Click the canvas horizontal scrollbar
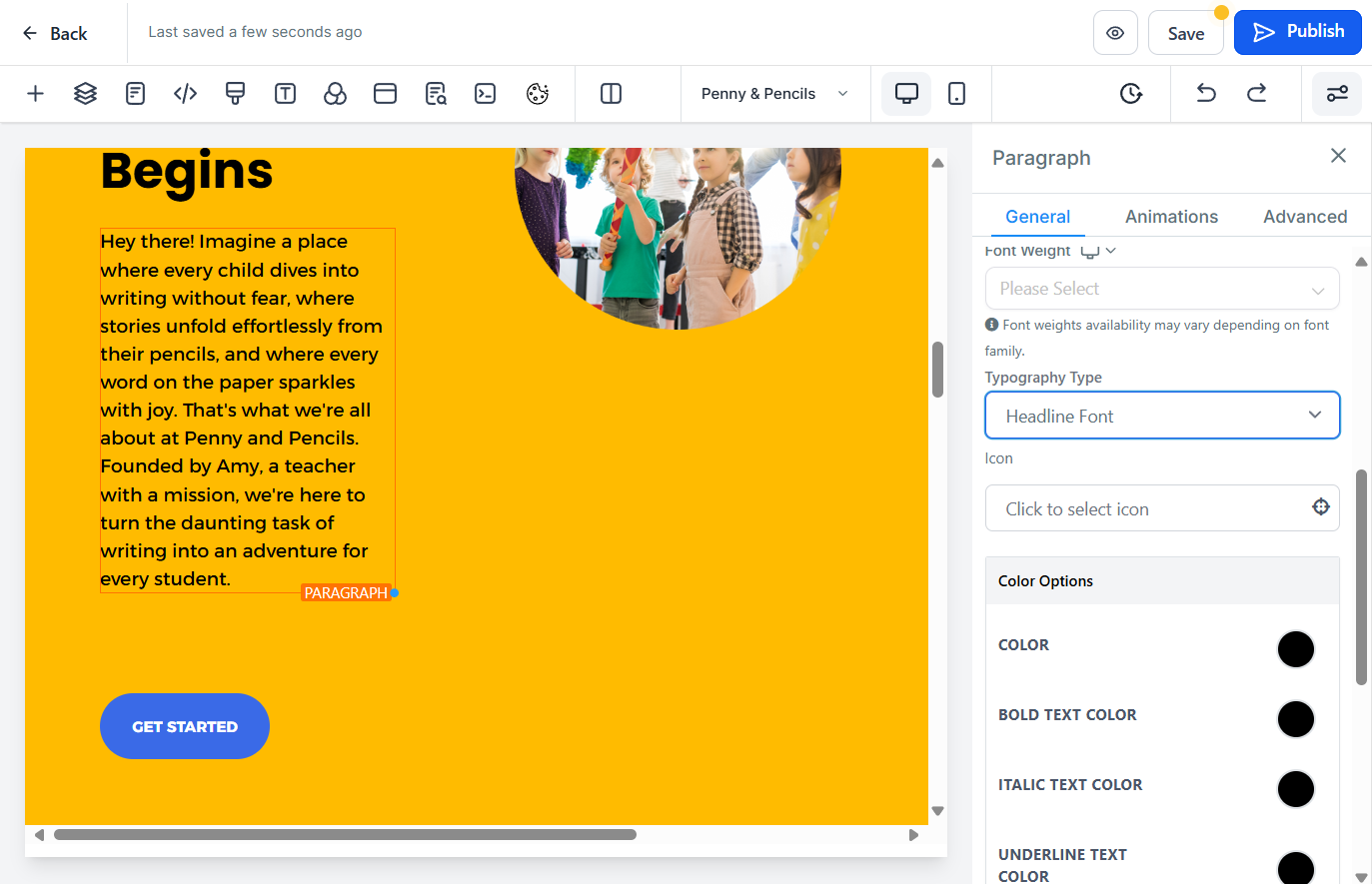1372x884 pixels. pos(345,835)
